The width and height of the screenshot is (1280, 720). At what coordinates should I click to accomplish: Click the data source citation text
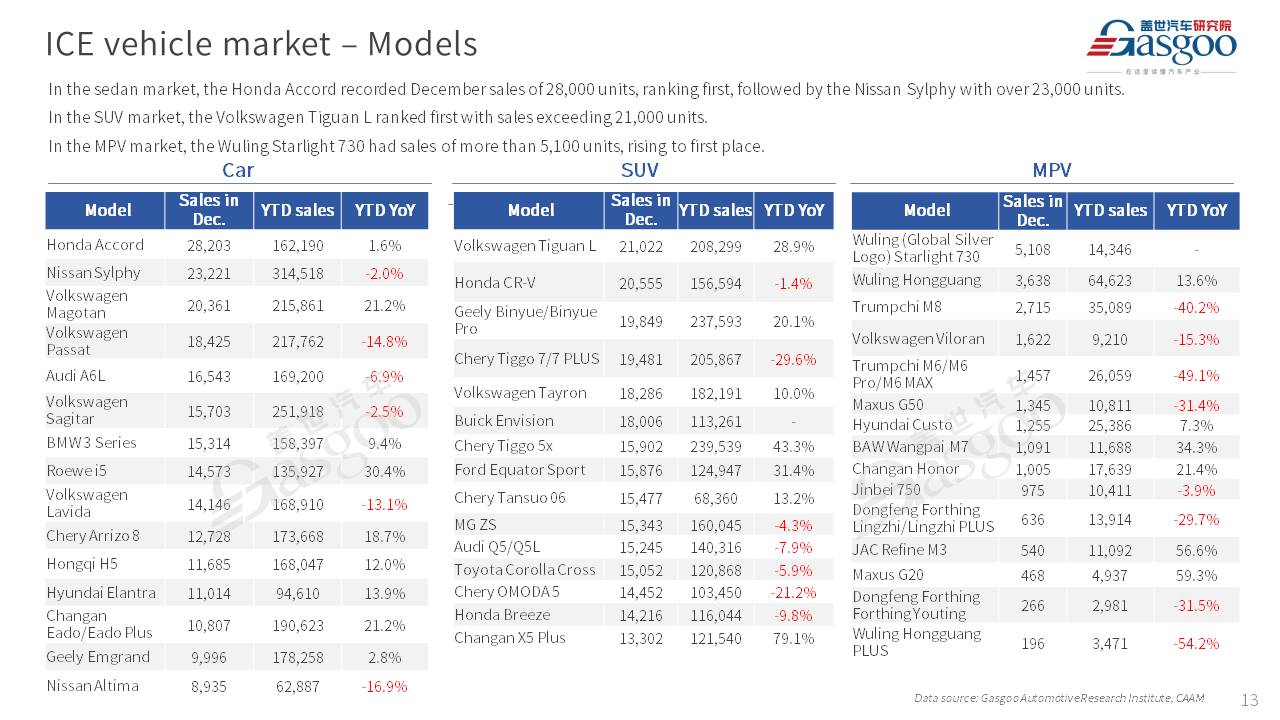click(x=1059, y=698)
